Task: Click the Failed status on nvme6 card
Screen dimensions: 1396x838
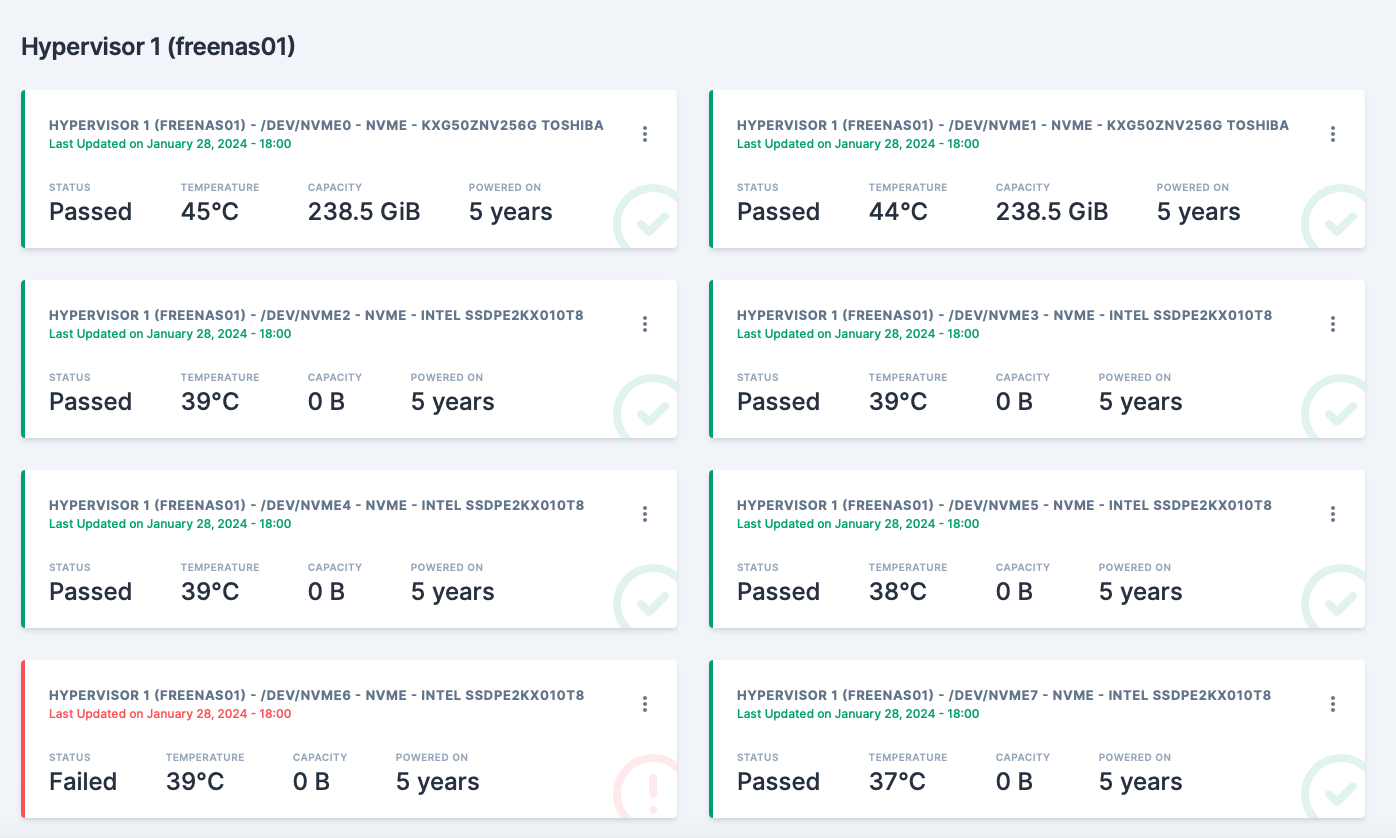Action: [x=83, y=781]
